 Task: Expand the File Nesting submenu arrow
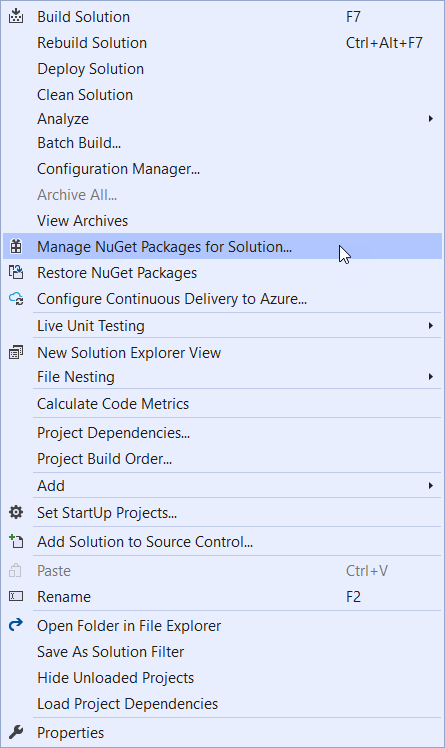click(430, 376)
